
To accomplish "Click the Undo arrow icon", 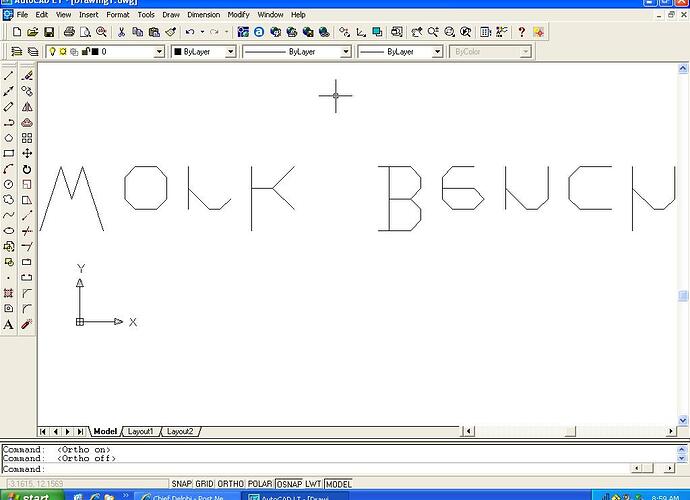I will [190, 32].
